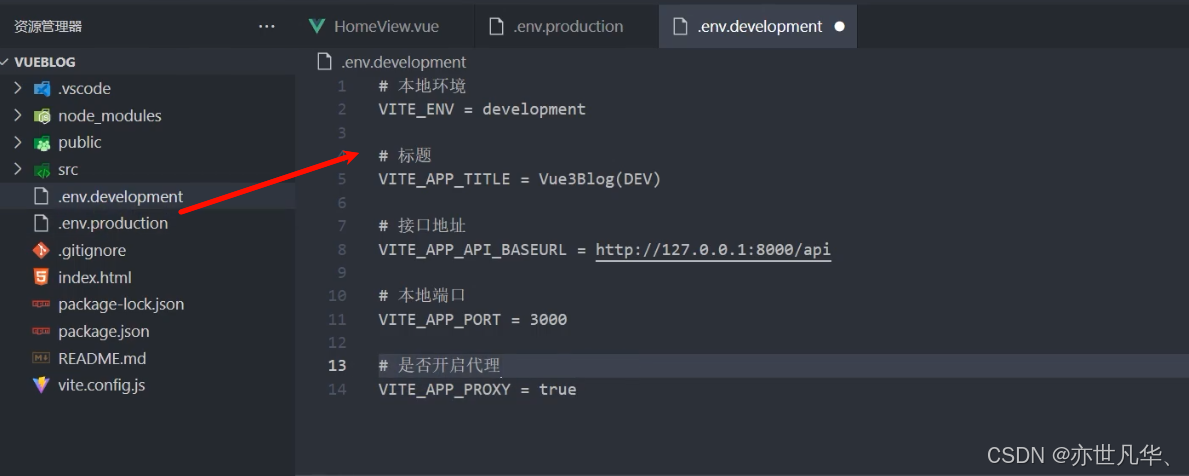Image resolution: width=1189 pixels, height=476 pixels.
Task: Click the public folder icon
Action: point(42,142)
